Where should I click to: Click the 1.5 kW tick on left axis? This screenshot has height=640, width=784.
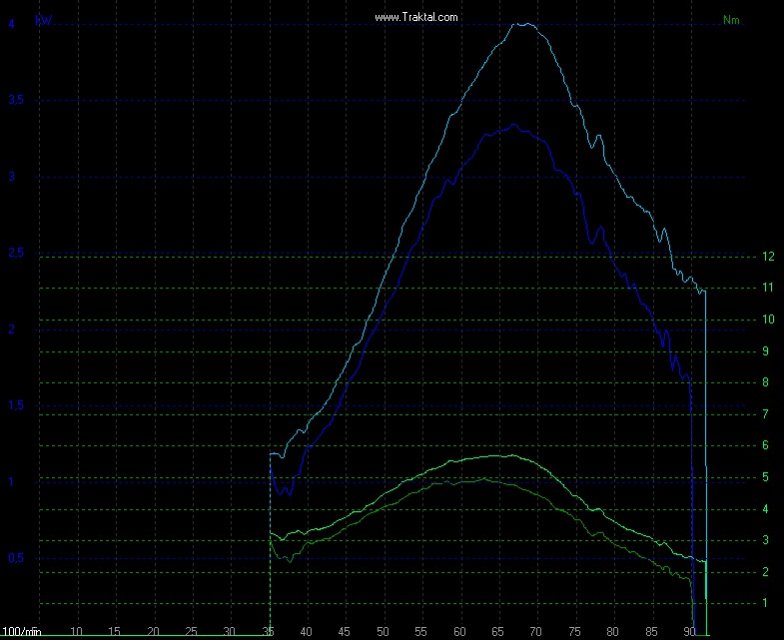17,405
